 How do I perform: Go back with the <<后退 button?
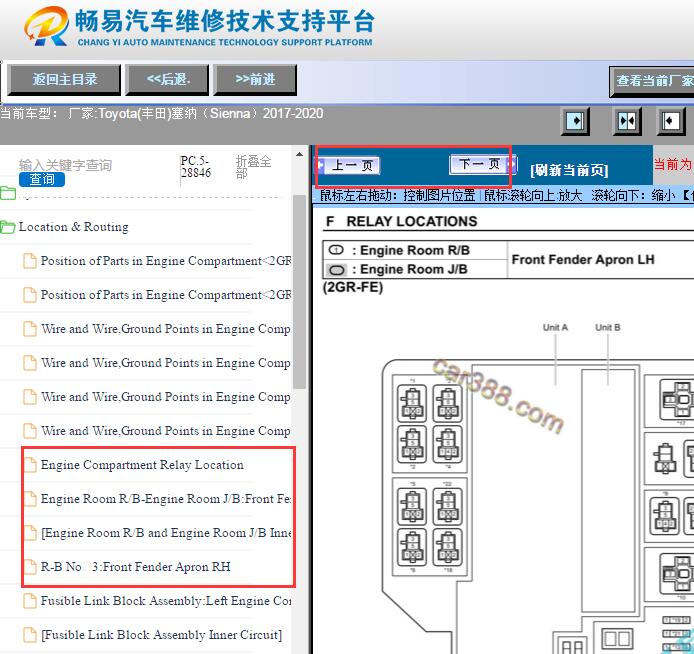167,80
